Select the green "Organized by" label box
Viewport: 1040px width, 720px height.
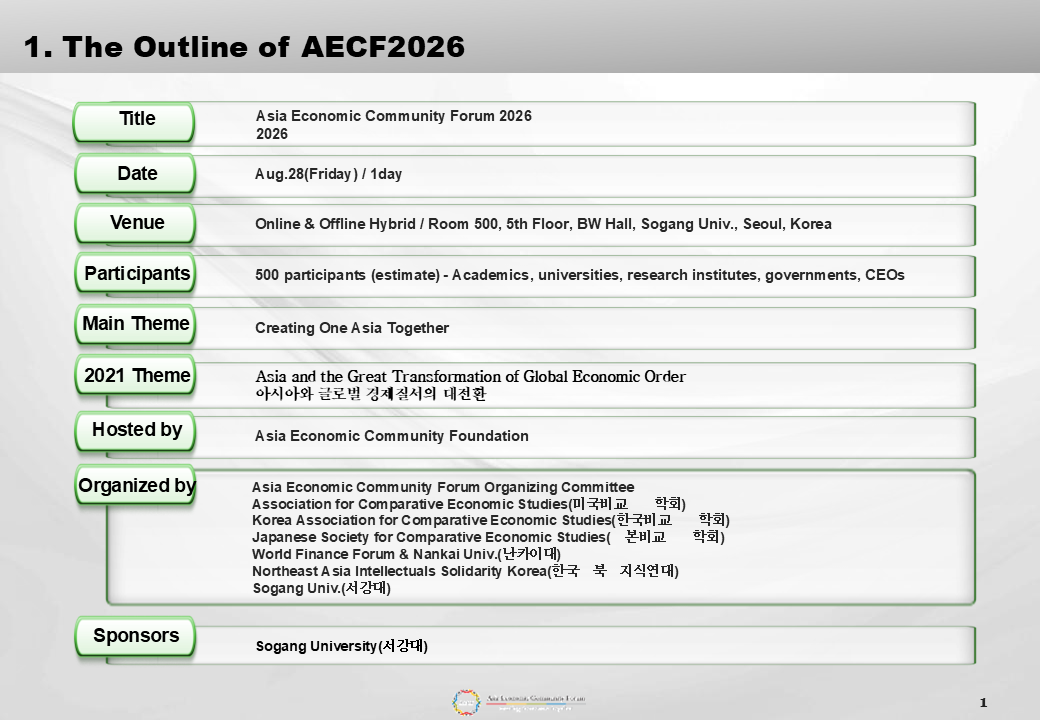click(x=135, y=486)
